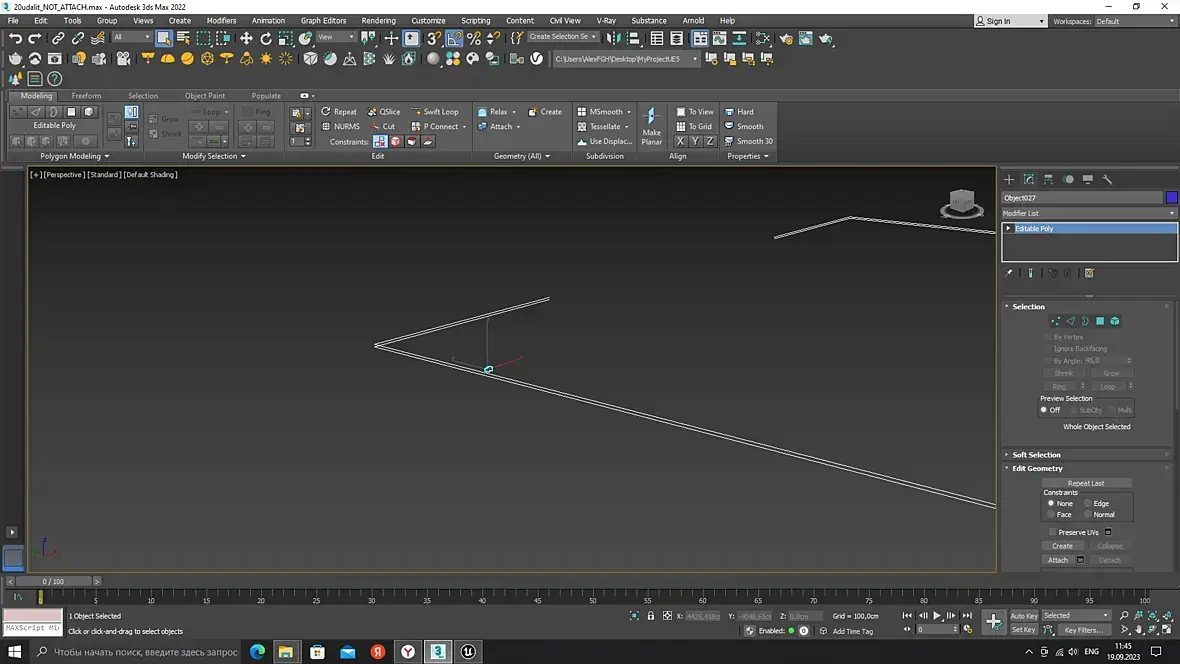This screenshot has width=1180, height=664.
Task: Switch to the Freeform ribbon tab
Action: coord(86,96)
